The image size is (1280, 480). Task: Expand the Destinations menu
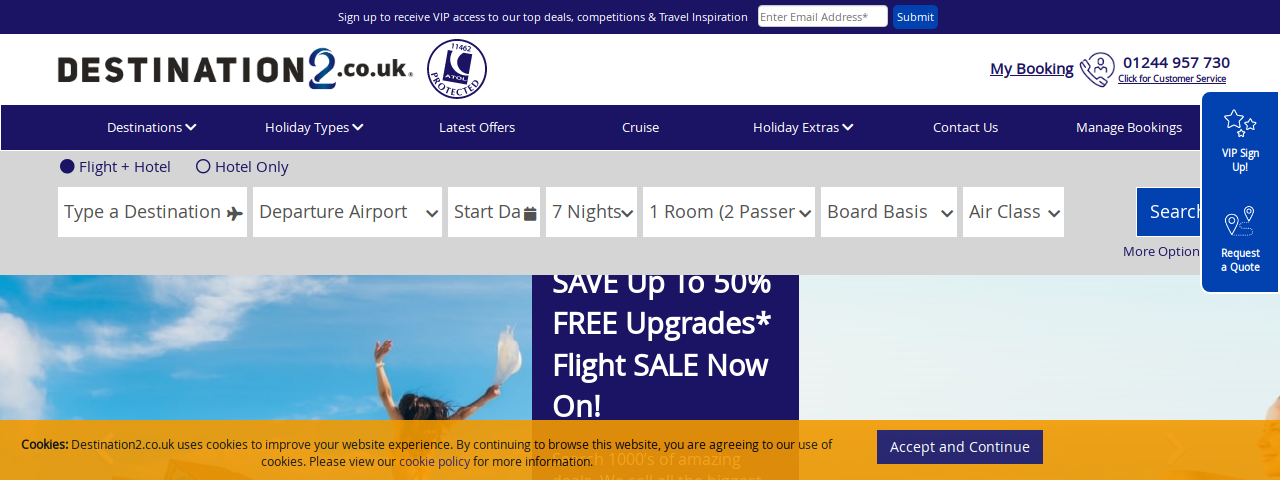tap(152, 127)
